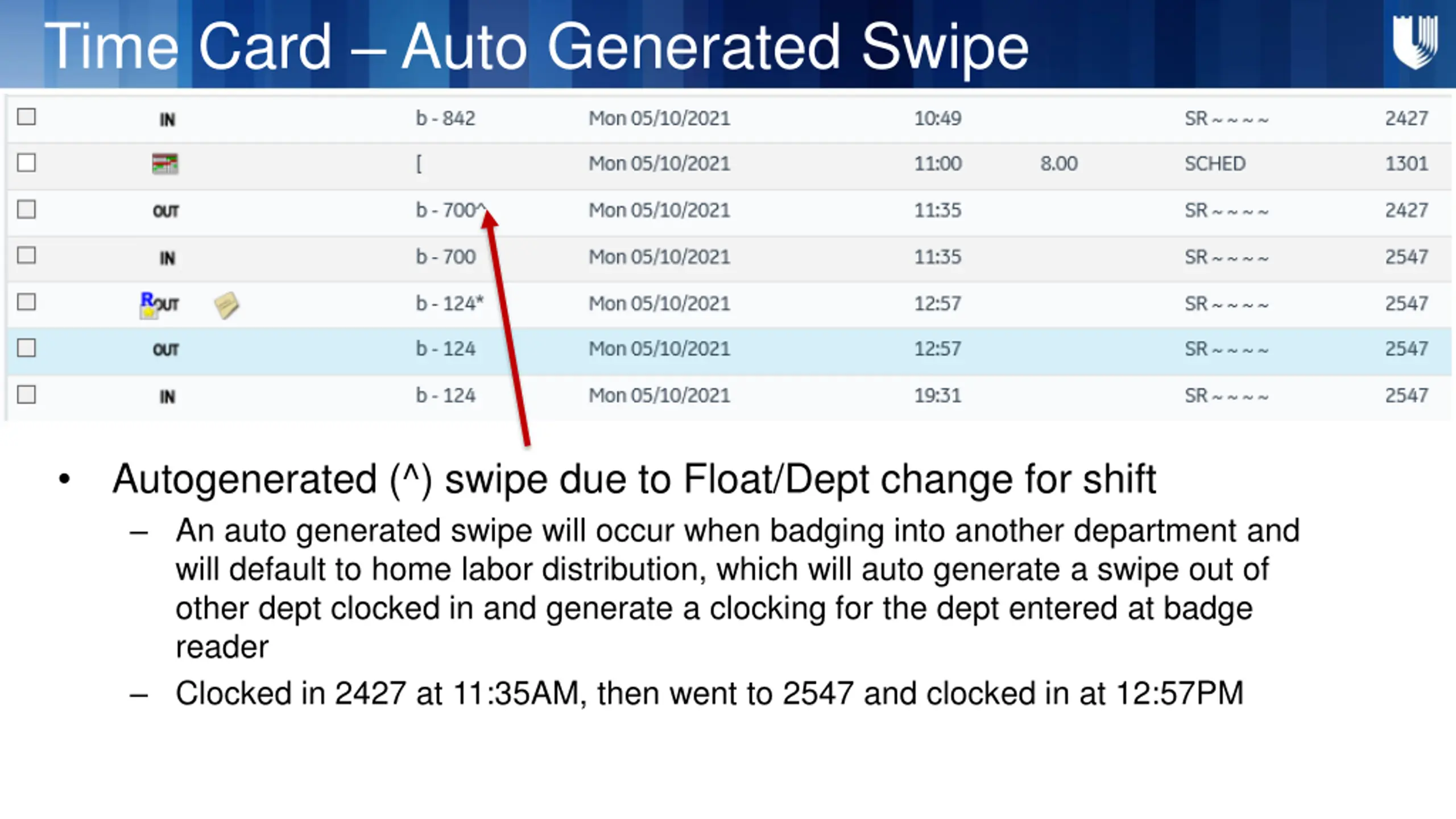
Task: Click the b - 700^ autogenerated swipe entry
Action: coord(450,210)
